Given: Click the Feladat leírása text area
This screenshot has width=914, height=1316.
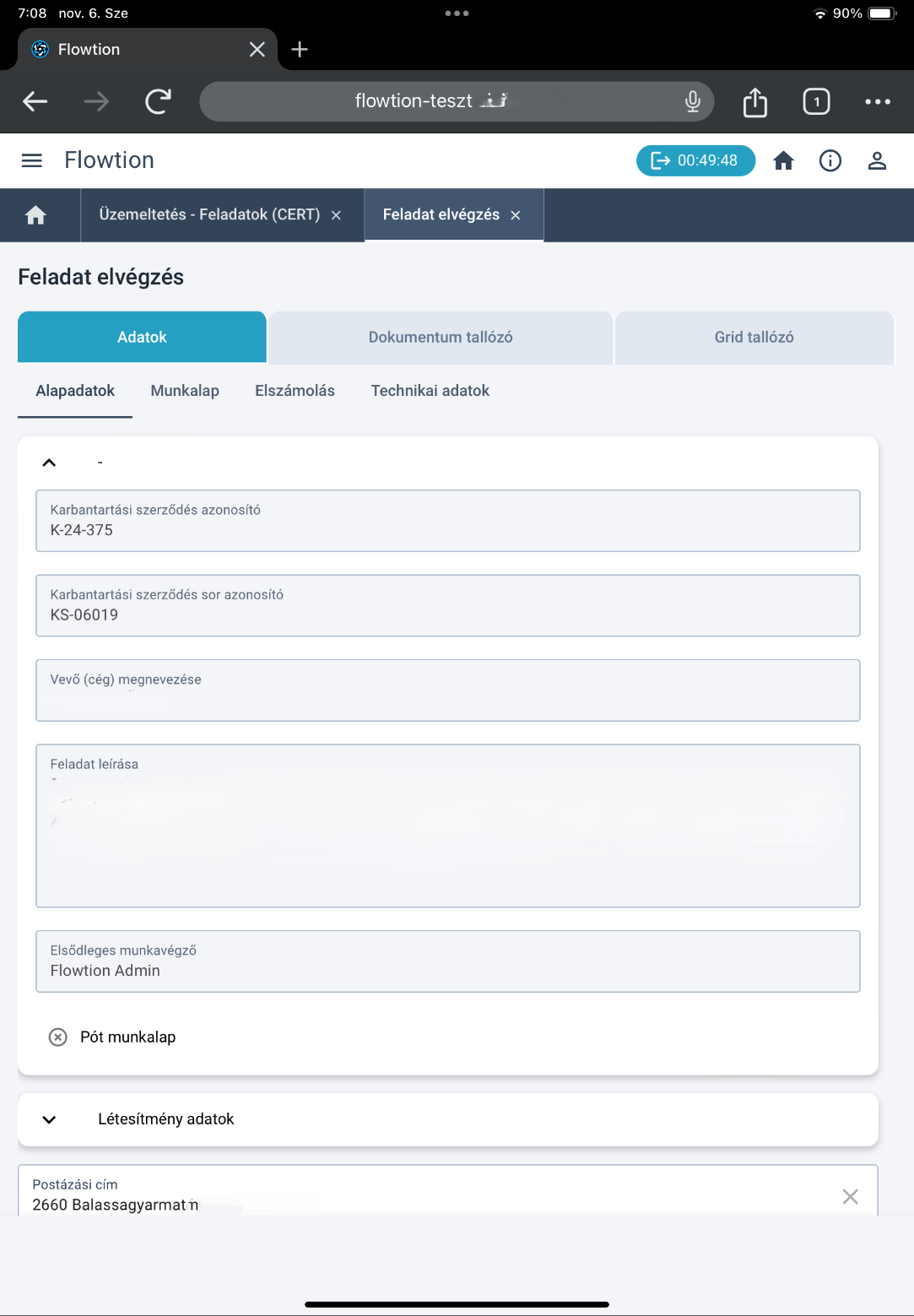Looking at the screenshot, I should [x=448, y=826].
